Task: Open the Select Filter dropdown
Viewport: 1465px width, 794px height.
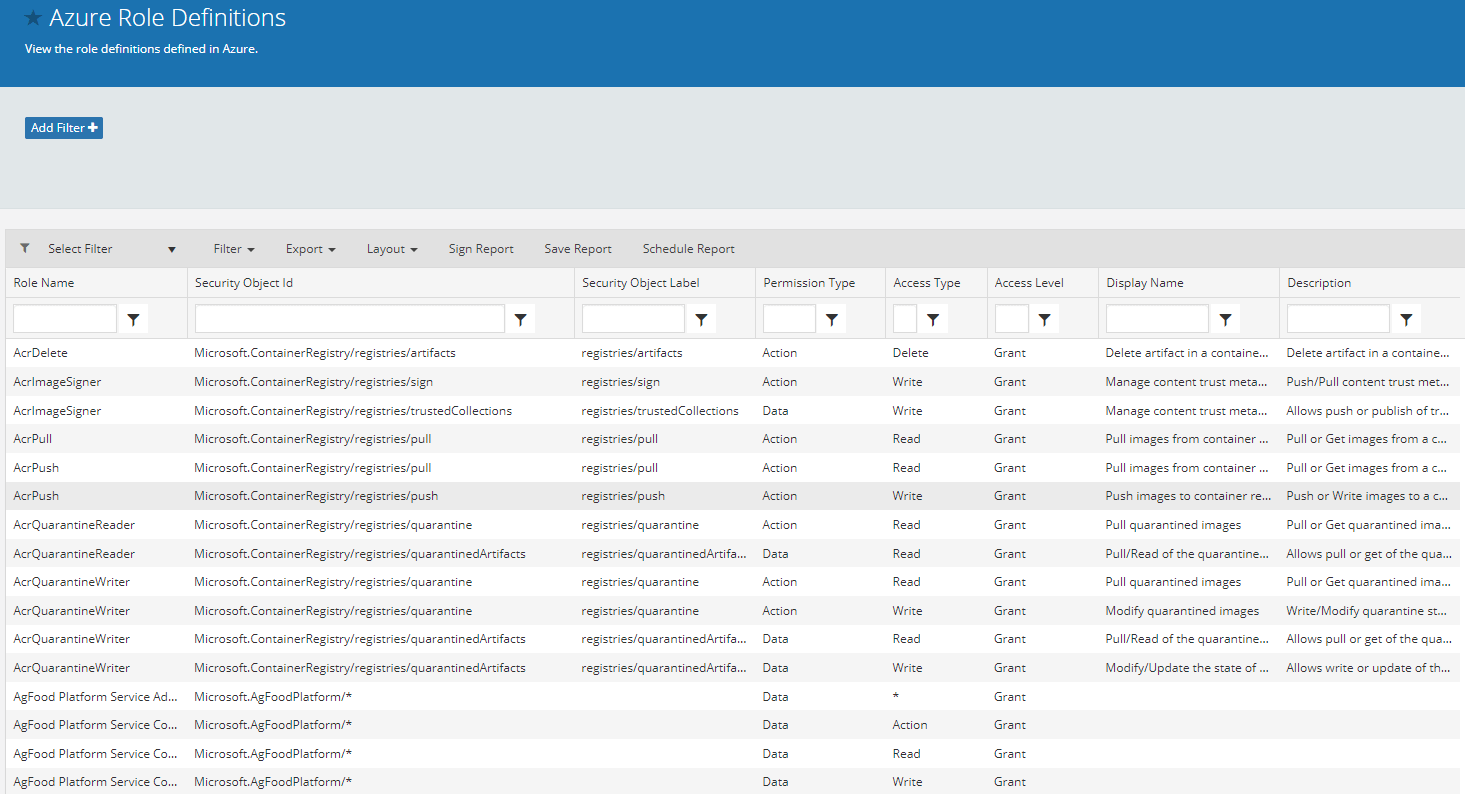Action: click(x=111, y=249)
